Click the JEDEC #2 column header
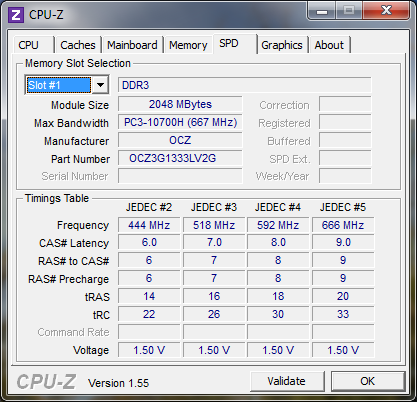 (149, 207)
